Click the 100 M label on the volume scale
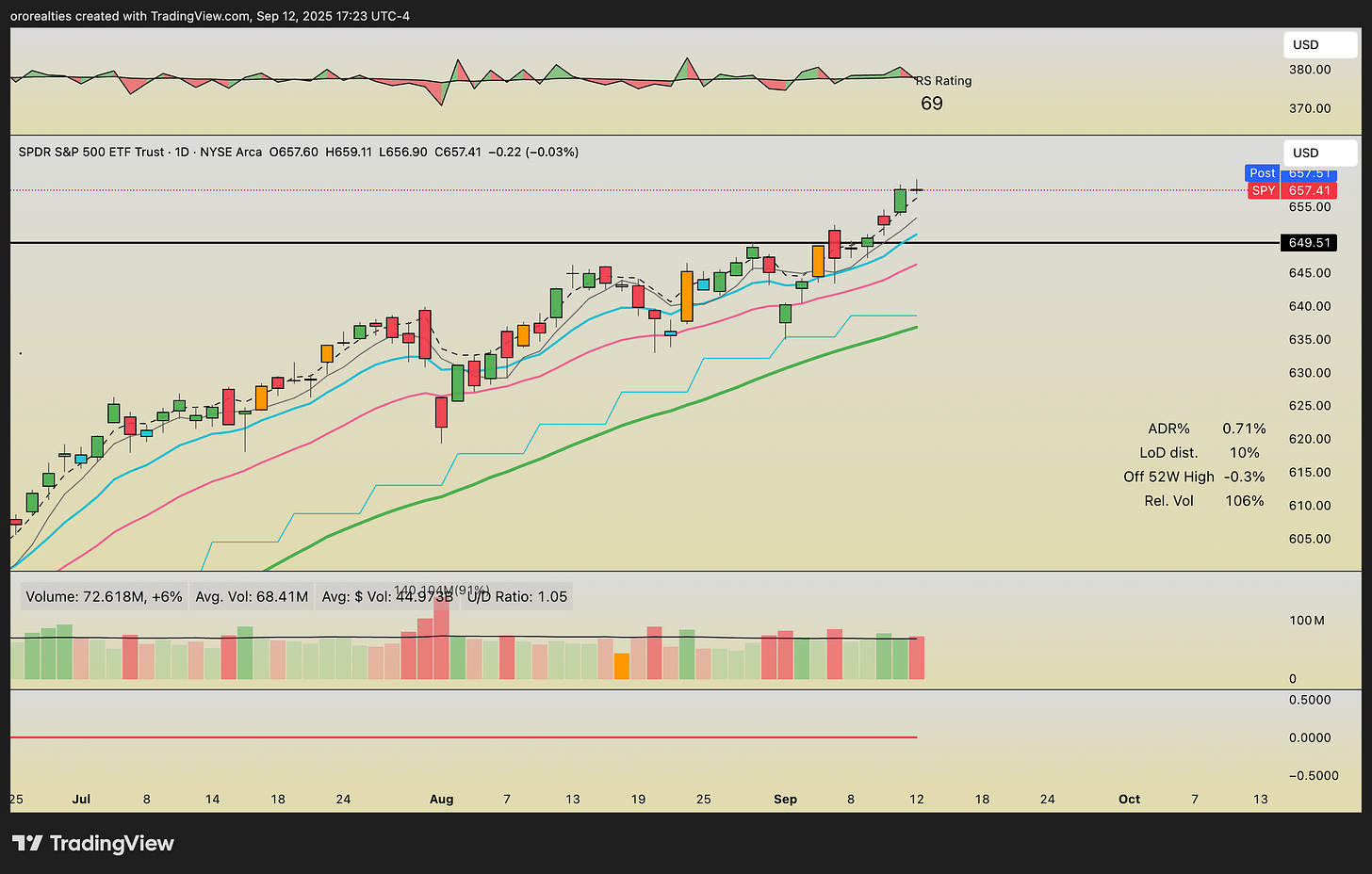Image resolution: width=1372 pixels, height=874 pixels. tap(1307, 621)
